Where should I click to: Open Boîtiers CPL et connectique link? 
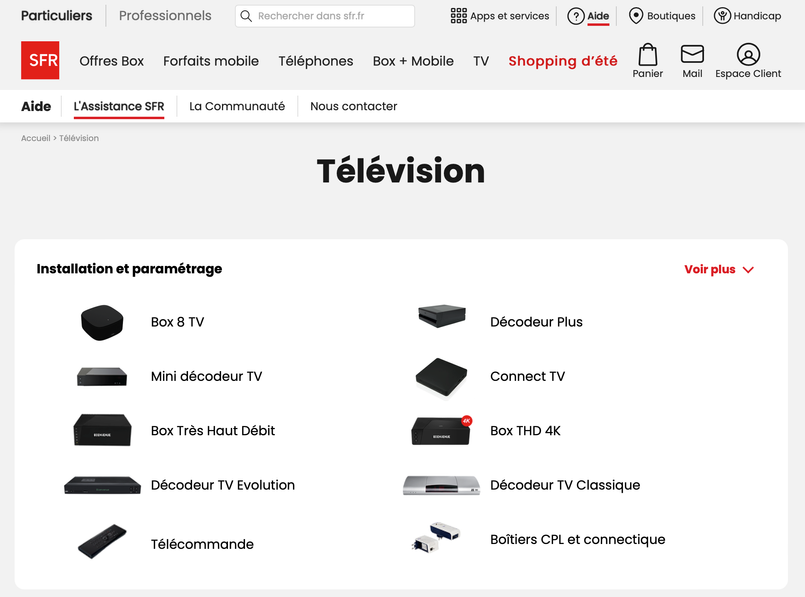point(577,540)
